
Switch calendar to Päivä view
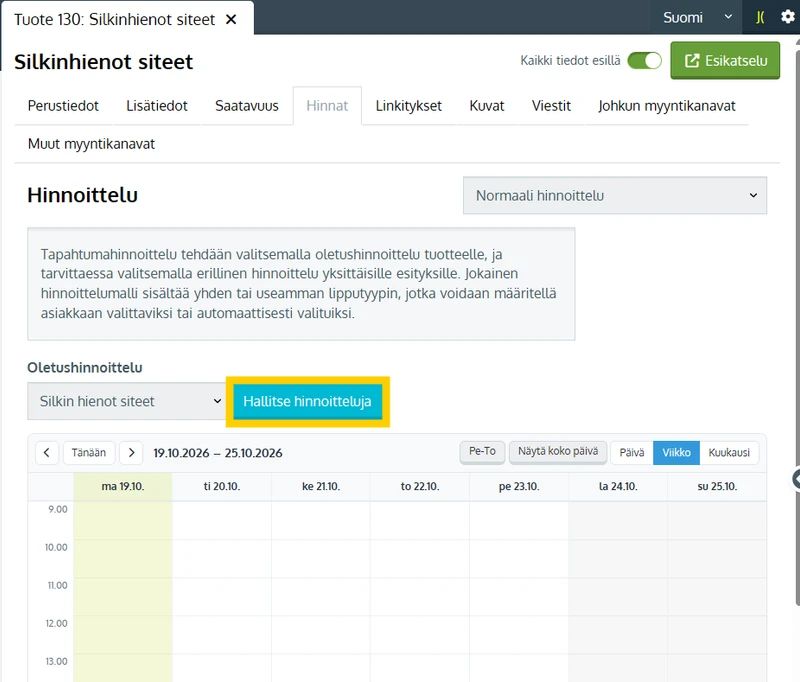[x=632, y=452]
